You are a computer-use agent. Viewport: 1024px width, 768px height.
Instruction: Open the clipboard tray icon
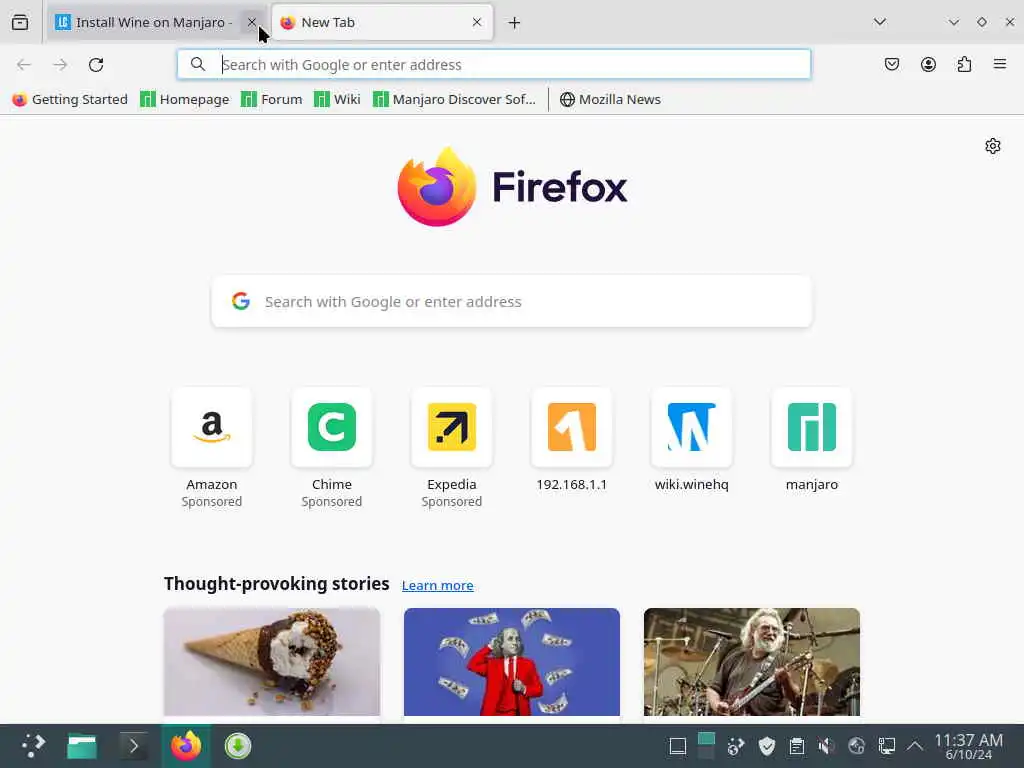(x=797, y=746)
